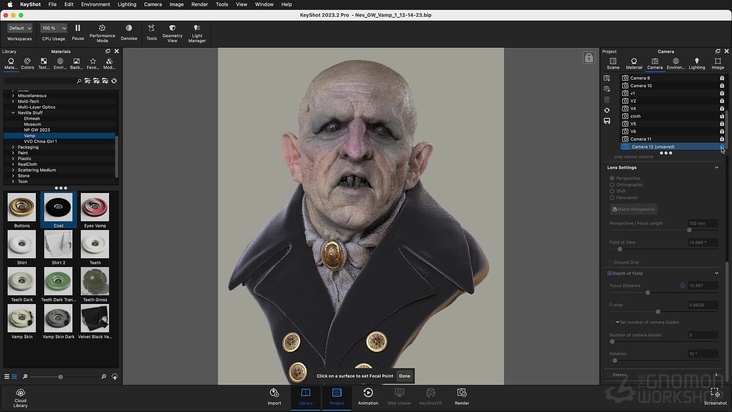Take a Screenshot with the corner icon
Image resolution: width=732 pixels, height=412 pixels.
[x=715, y=393]
